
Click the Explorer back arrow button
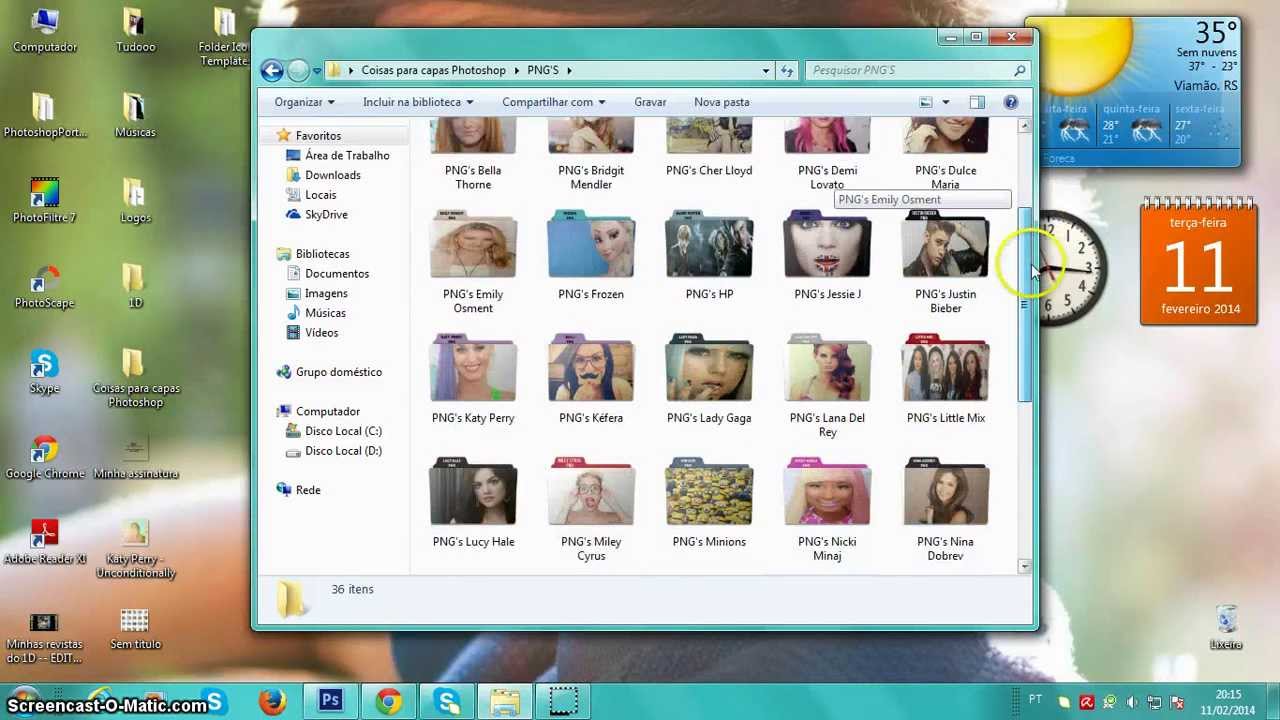pos(272,70)
